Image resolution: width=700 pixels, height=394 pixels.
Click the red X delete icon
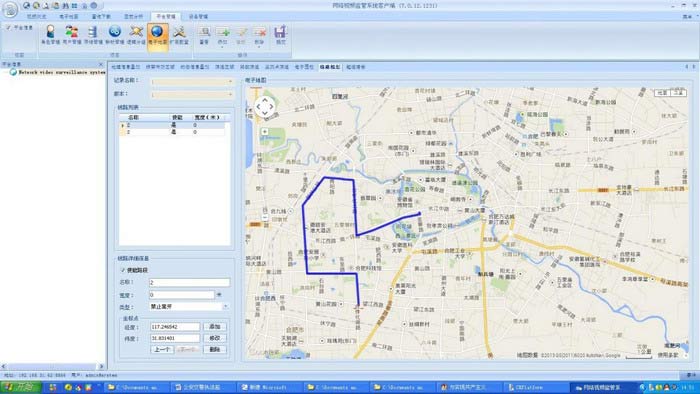coord(259,35)
